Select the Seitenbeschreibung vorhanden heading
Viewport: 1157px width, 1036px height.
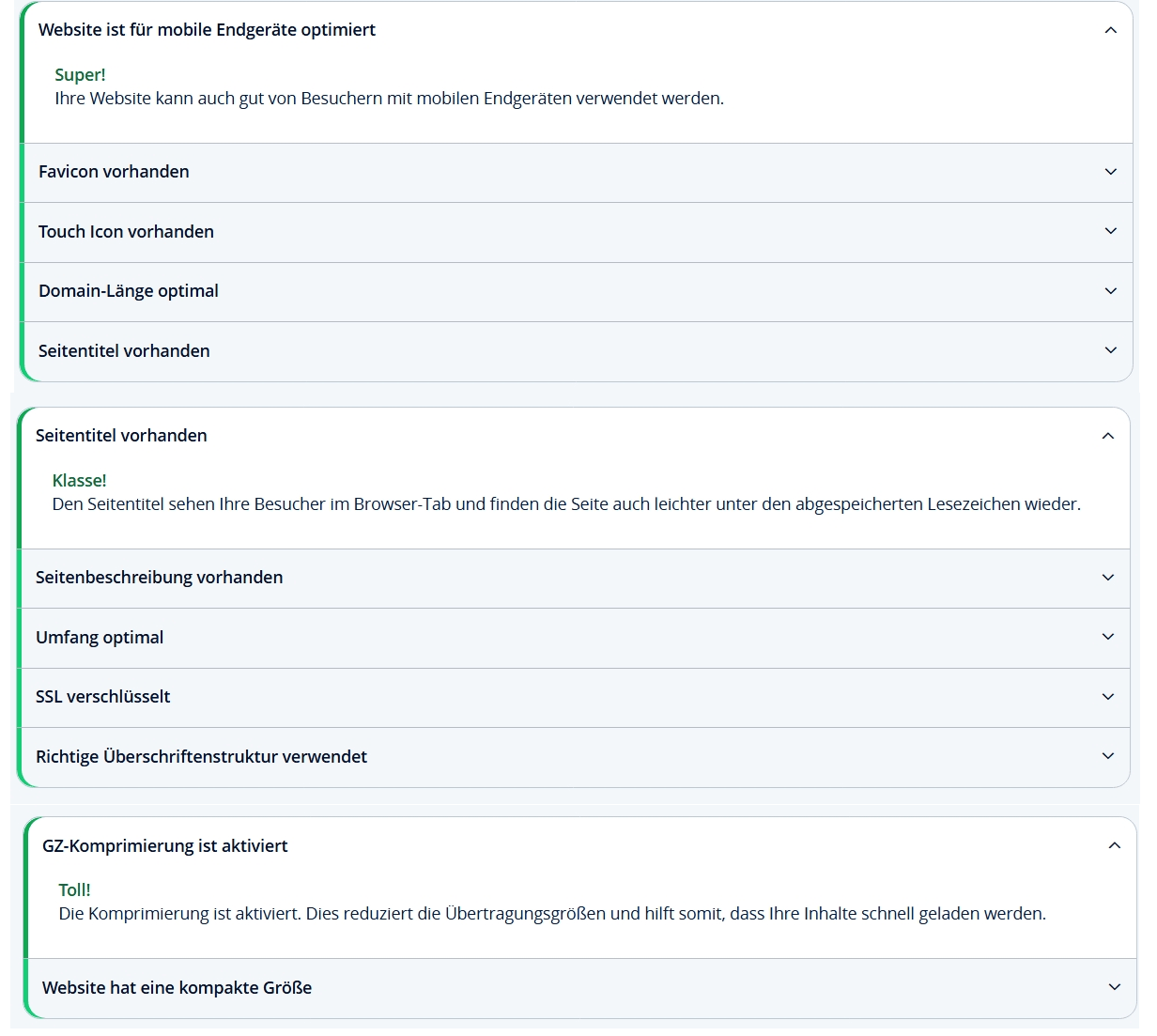tap(159, 578)
